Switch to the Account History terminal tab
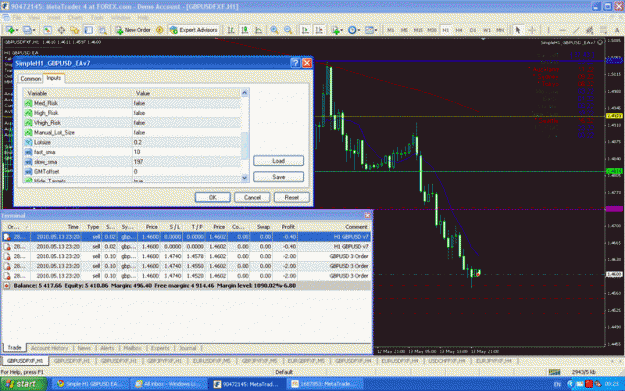 click(49, 348)
